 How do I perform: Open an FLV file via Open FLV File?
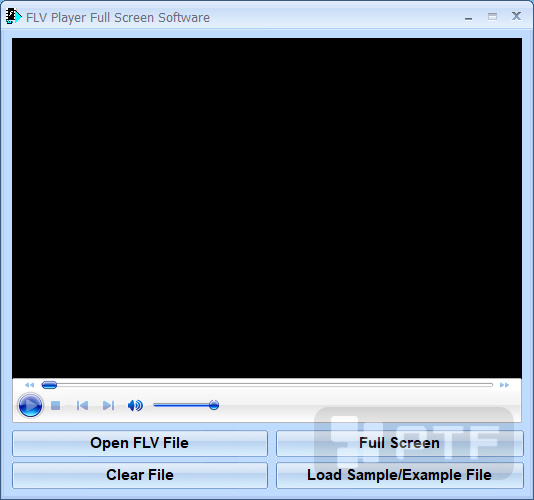coord(140,443)
